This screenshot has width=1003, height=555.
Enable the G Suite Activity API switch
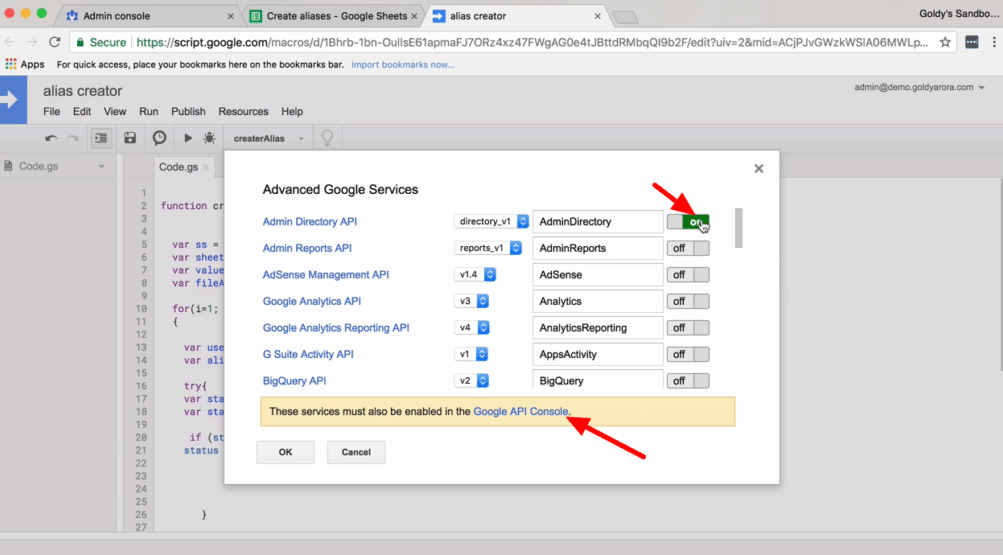tap(688, 354)
